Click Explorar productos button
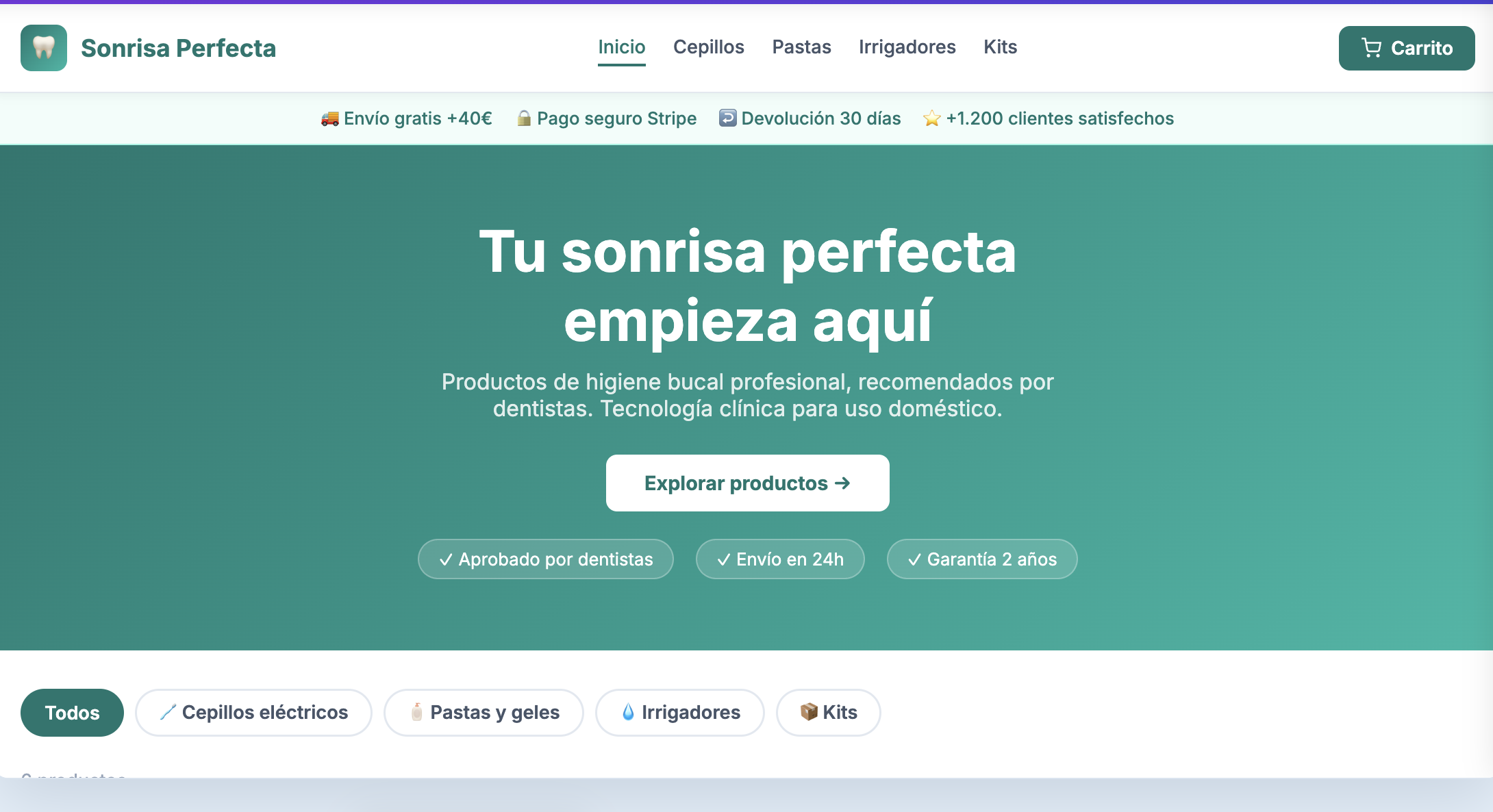This screenshot has width=1493, height=812. [x=748, y=483]
